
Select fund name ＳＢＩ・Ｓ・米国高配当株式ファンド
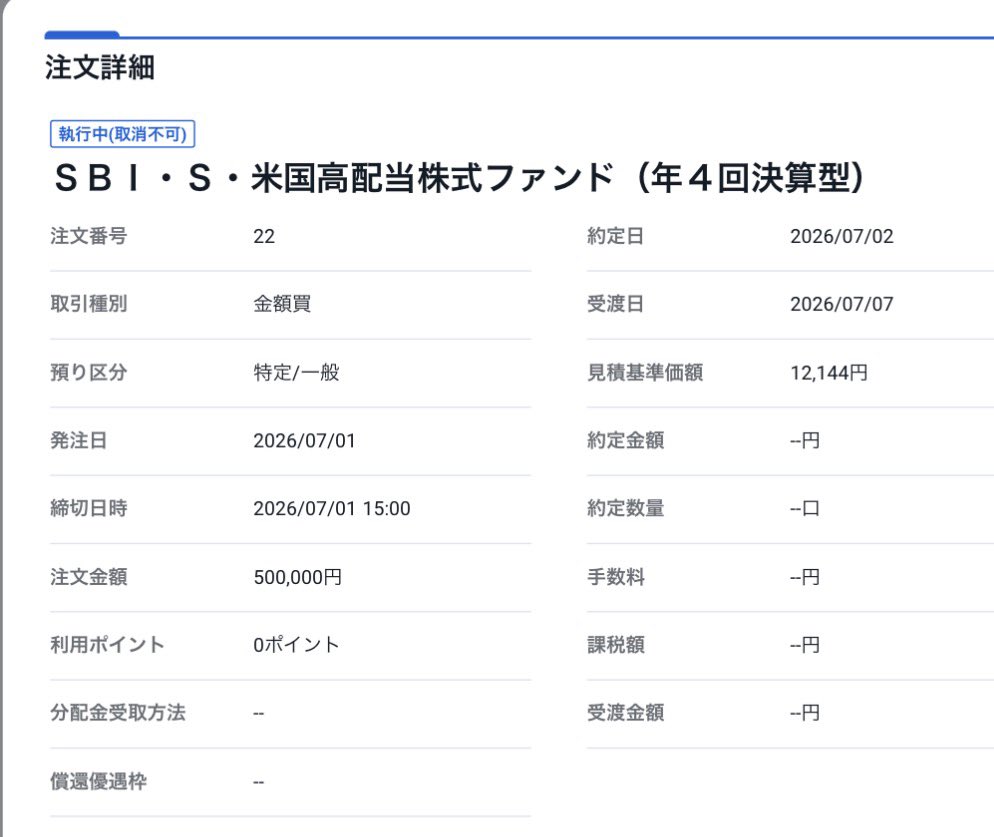point(459,178)
